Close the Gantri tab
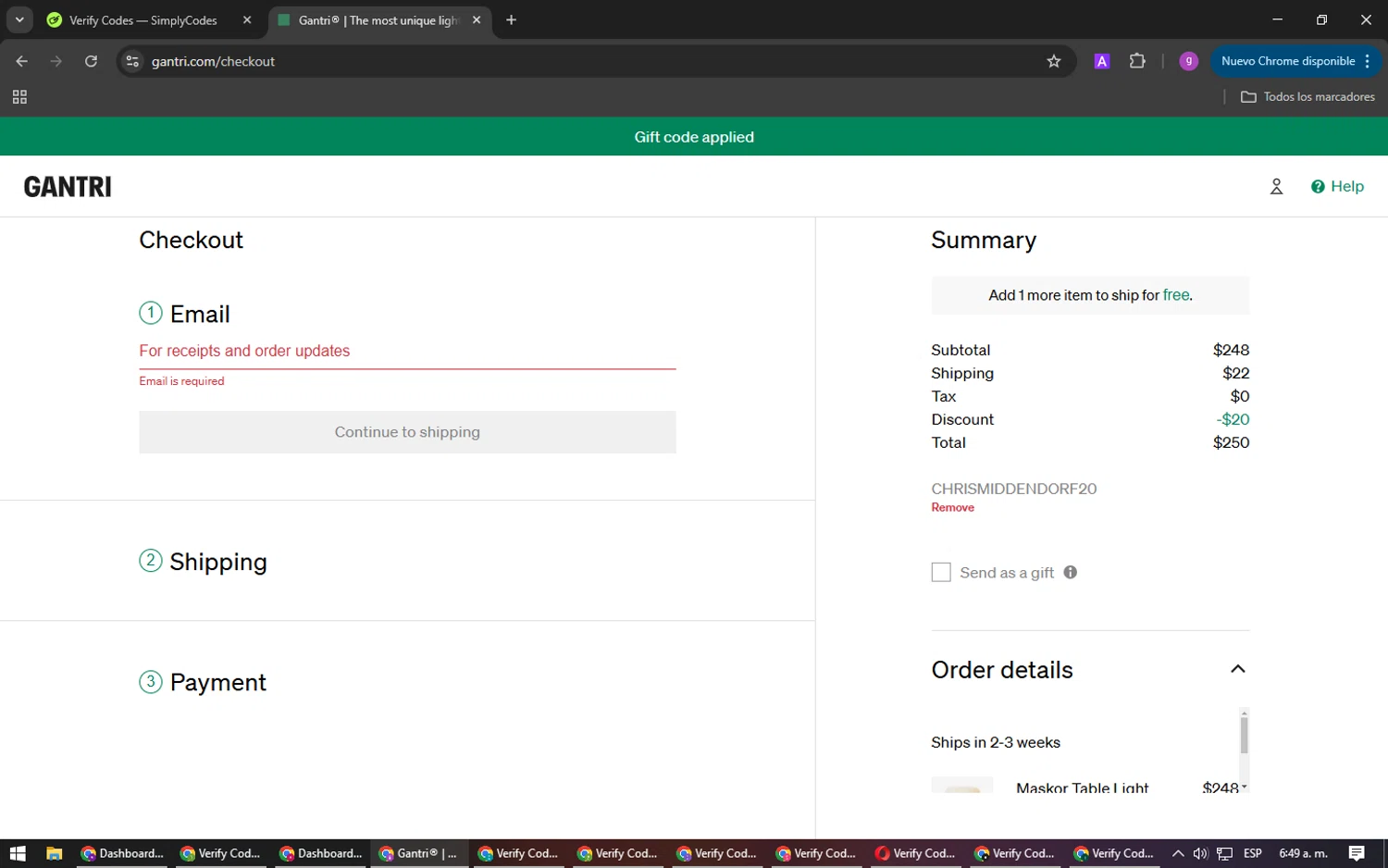Image resolution: width=1388 pixels, height=868 pixels. point(477,19)
